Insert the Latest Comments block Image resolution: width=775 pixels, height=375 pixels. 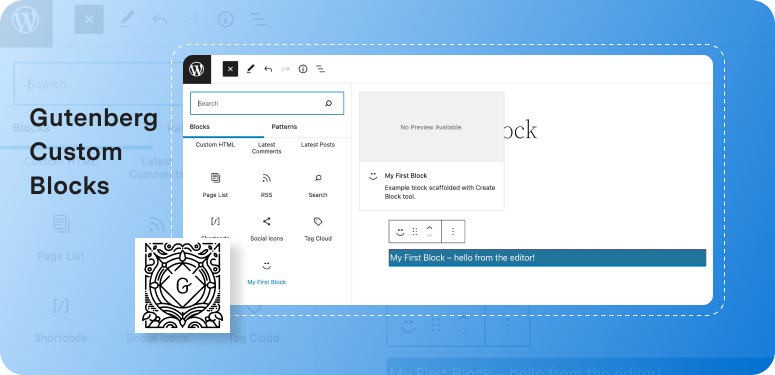(266, 148)
